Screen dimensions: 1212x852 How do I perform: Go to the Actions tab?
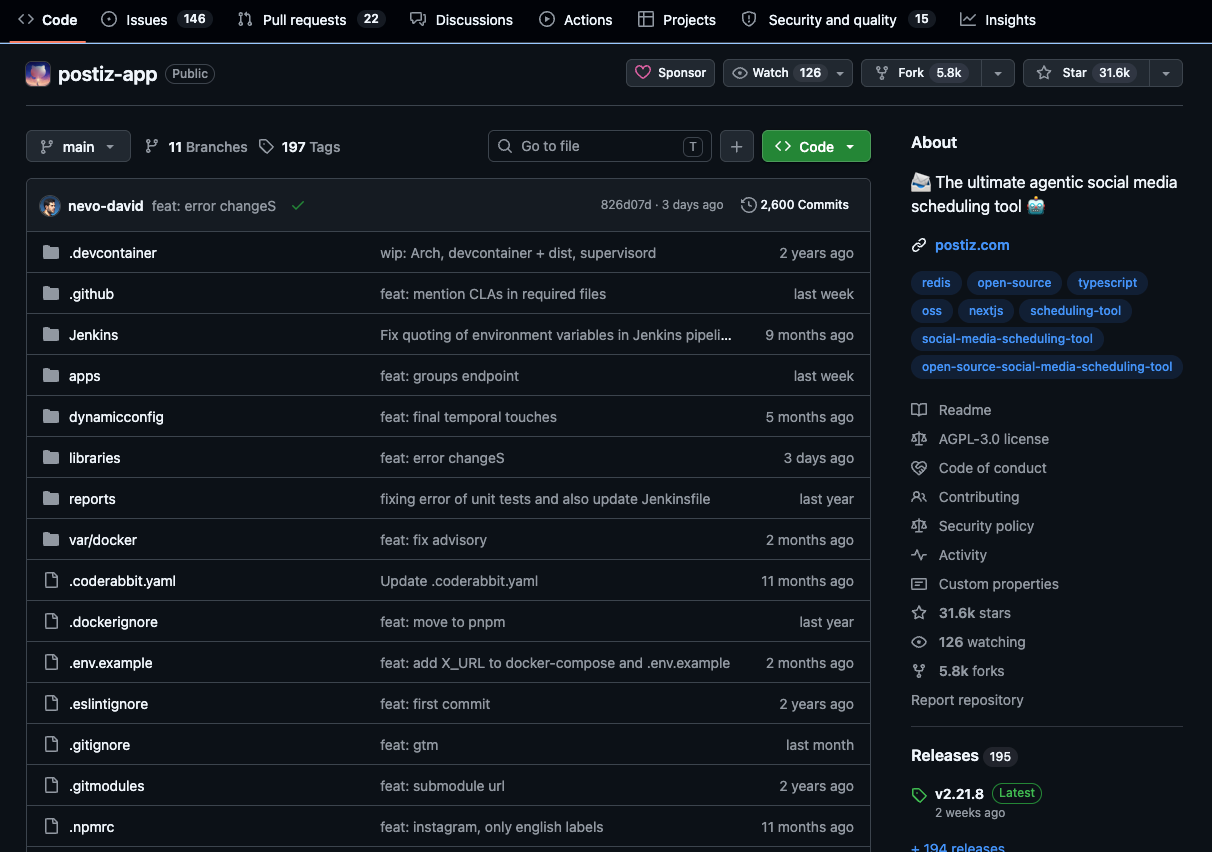575,20
